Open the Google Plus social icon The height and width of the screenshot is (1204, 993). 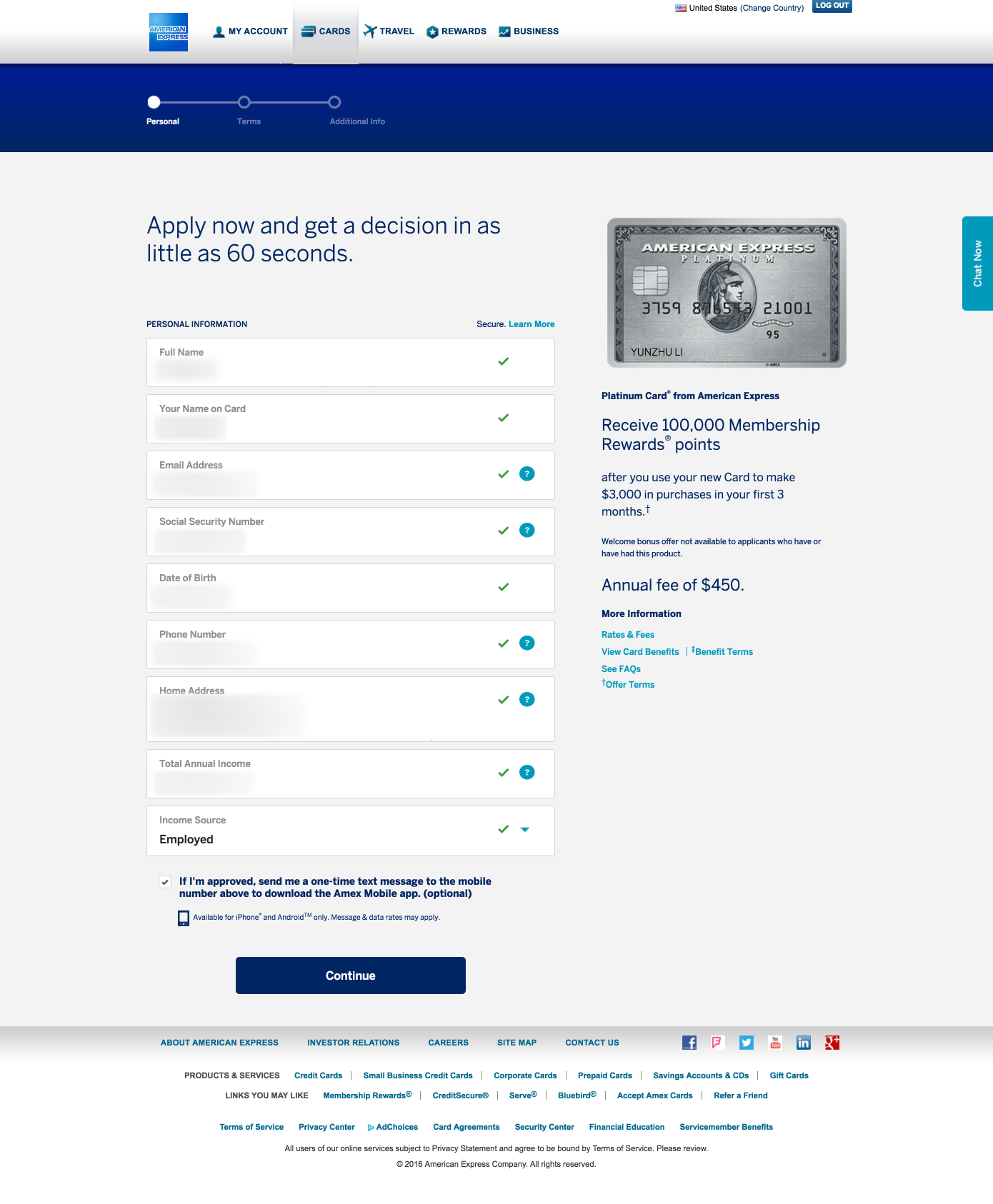coord(832,1043)
